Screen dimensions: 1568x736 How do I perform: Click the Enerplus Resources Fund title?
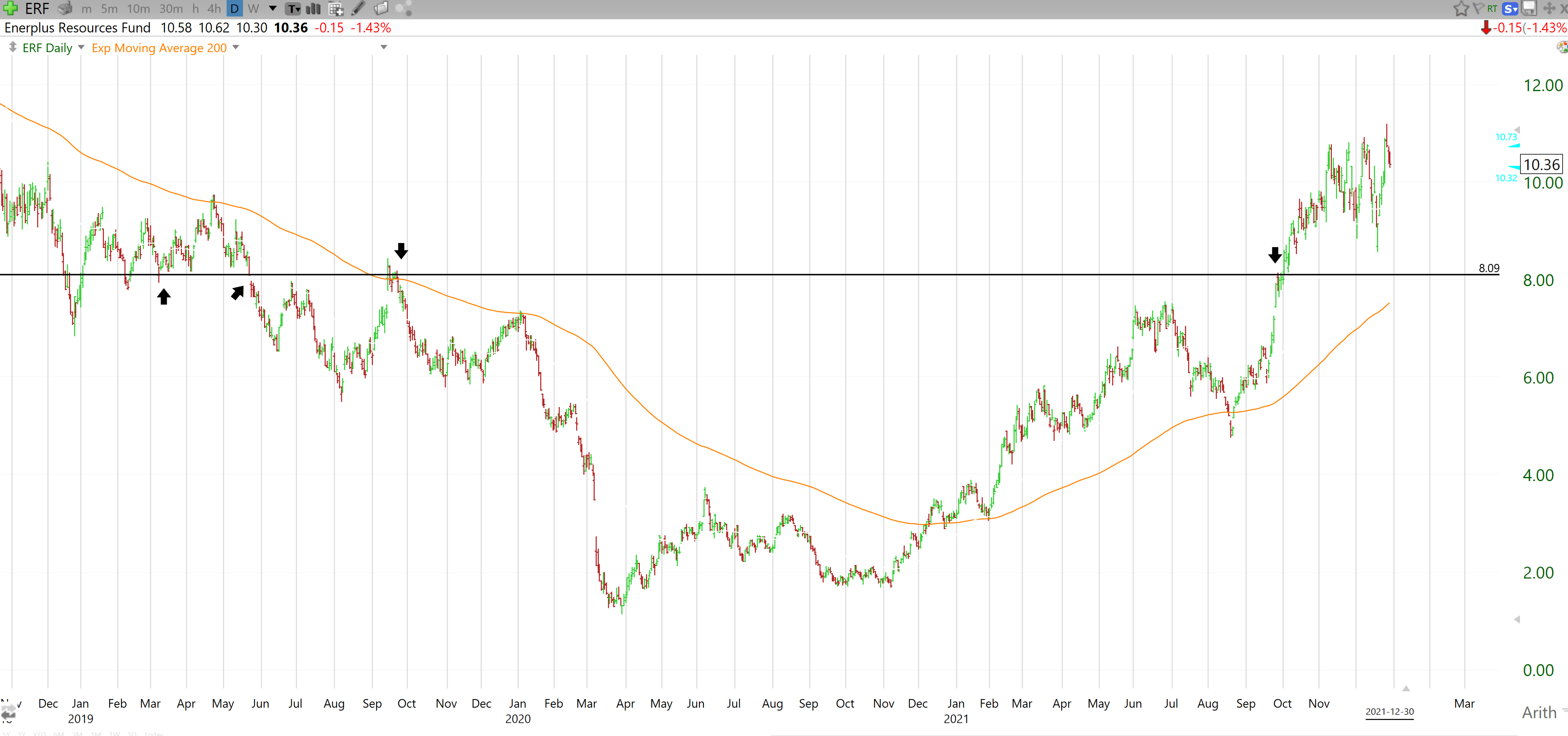tap(77, 28)
